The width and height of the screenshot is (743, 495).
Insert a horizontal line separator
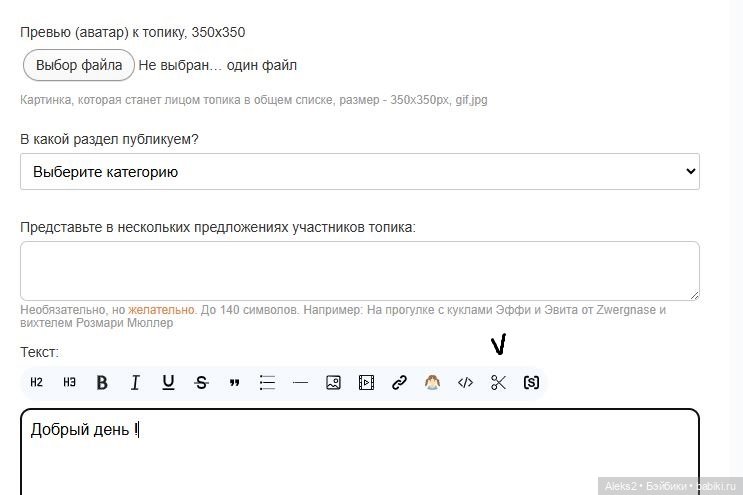tap(300, 382)
